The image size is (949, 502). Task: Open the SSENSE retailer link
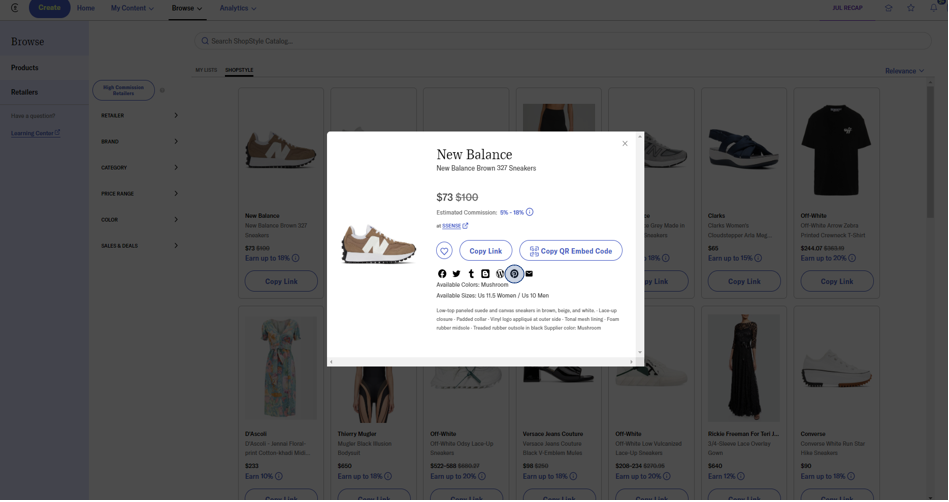pos(454,226)
